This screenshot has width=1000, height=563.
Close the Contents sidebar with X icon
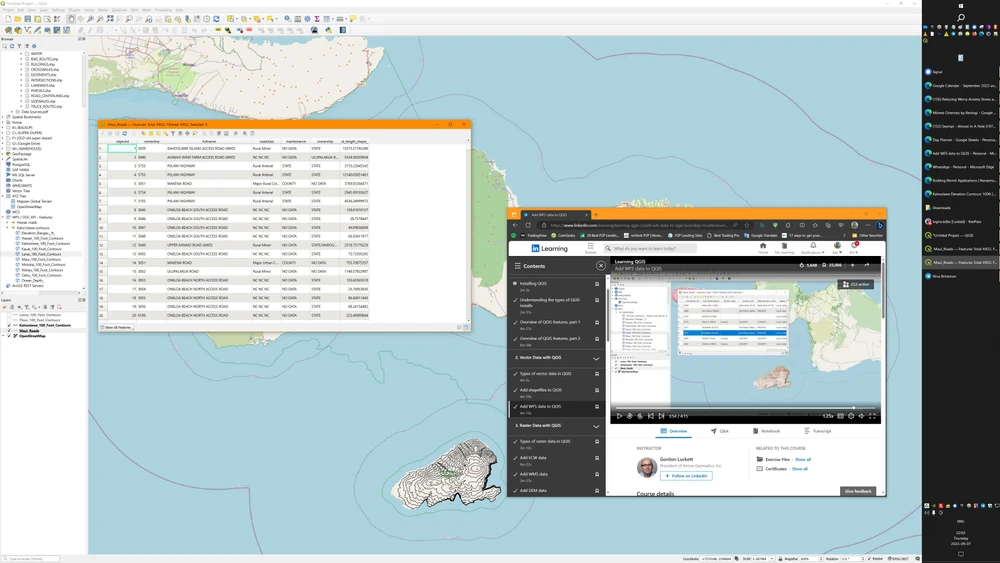(600, 266)
